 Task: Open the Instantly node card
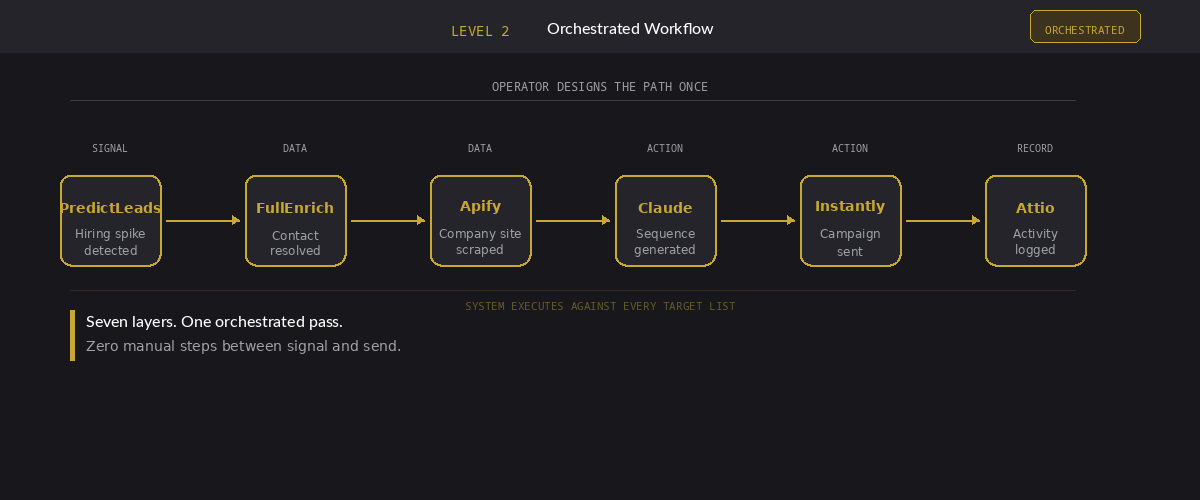pos(851,221)
